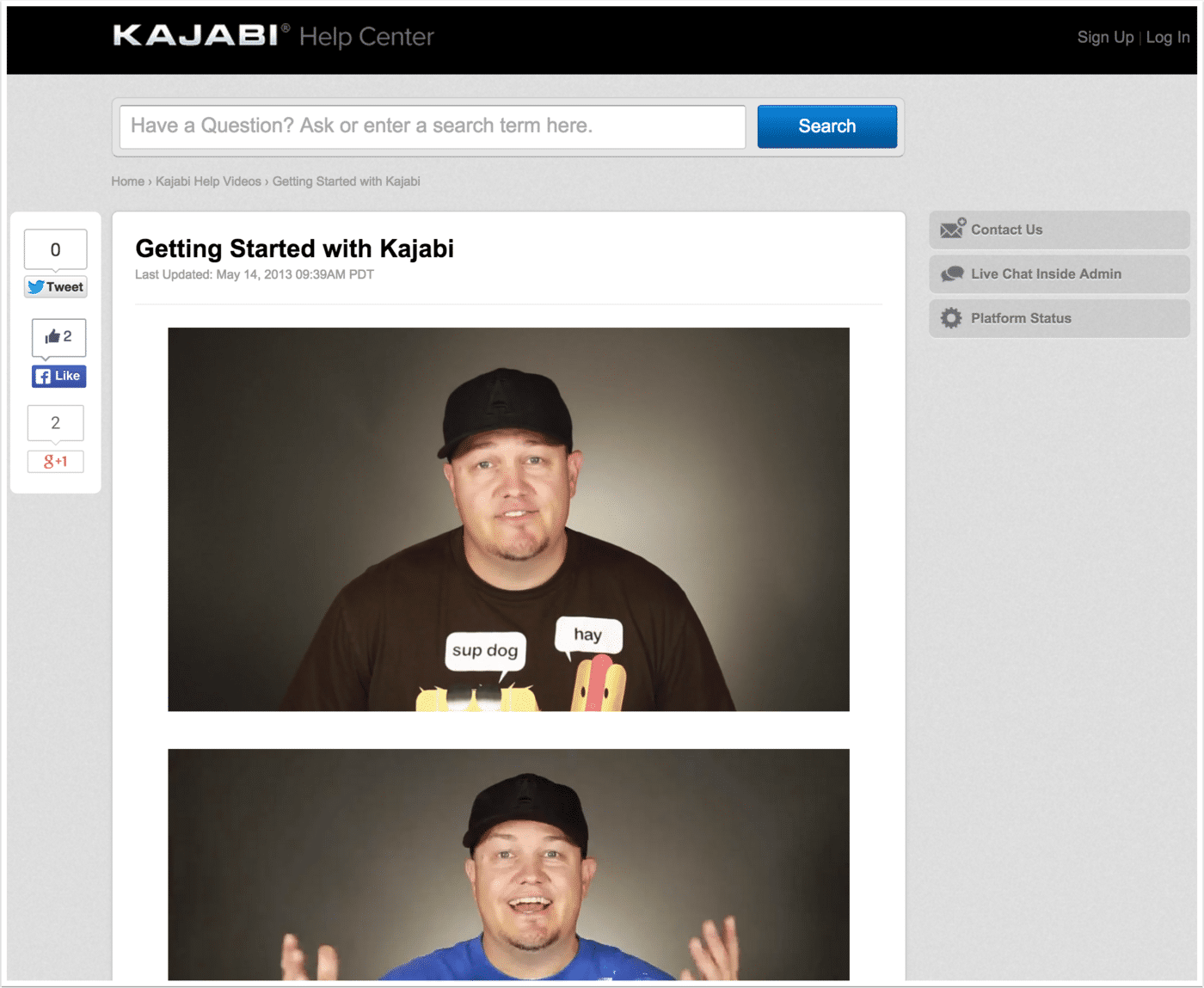Click the Google +1 button
Screen dimensions: 1204x988
click(x=56, y=462)
